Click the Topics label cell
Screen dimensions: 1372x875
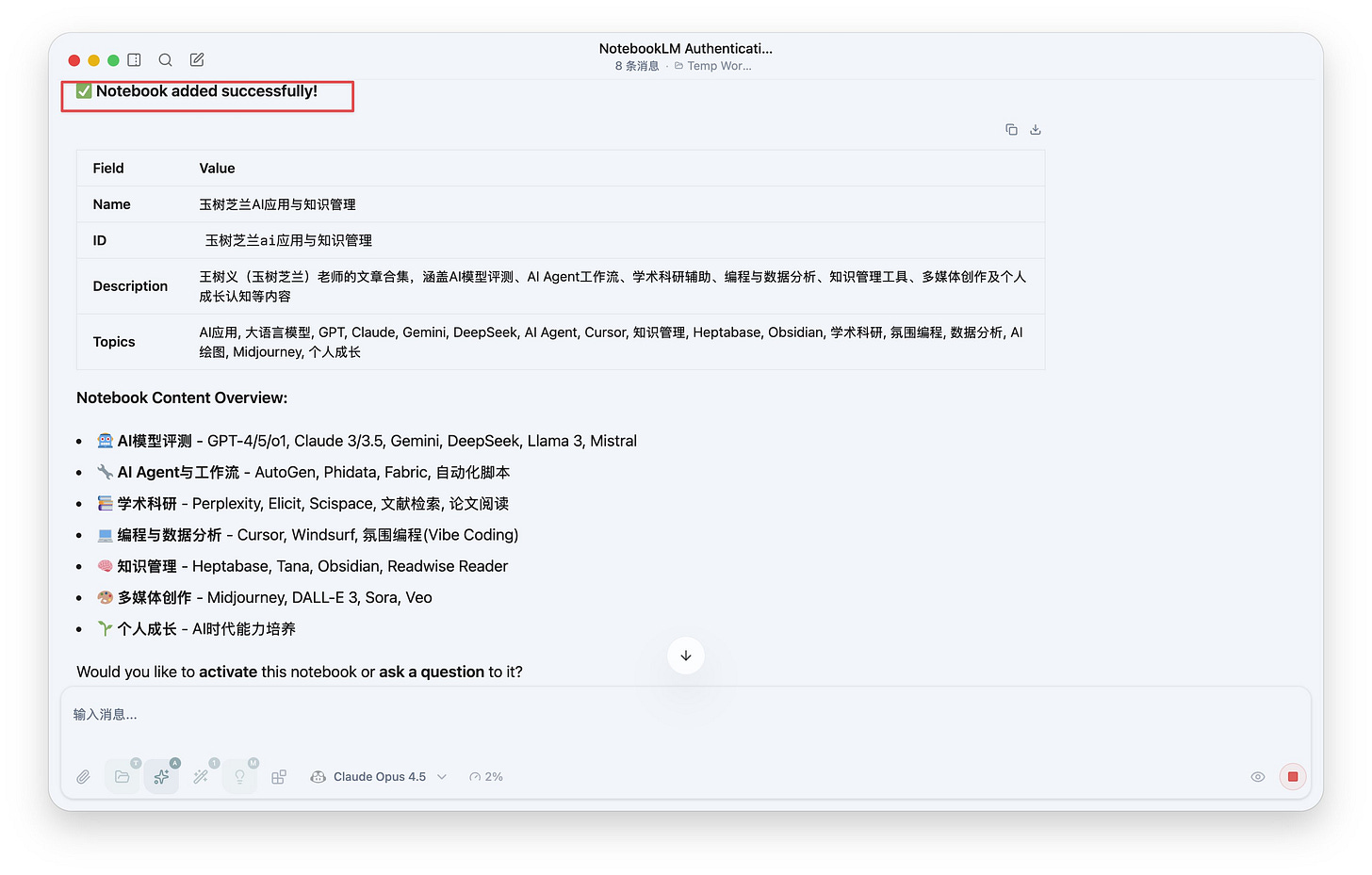coord(114,342)
